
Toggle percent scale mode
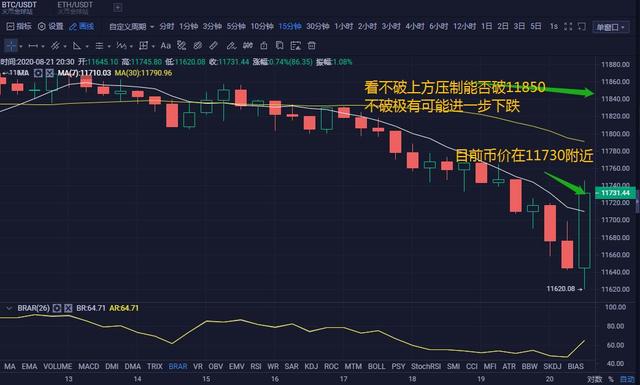[611, 379]
